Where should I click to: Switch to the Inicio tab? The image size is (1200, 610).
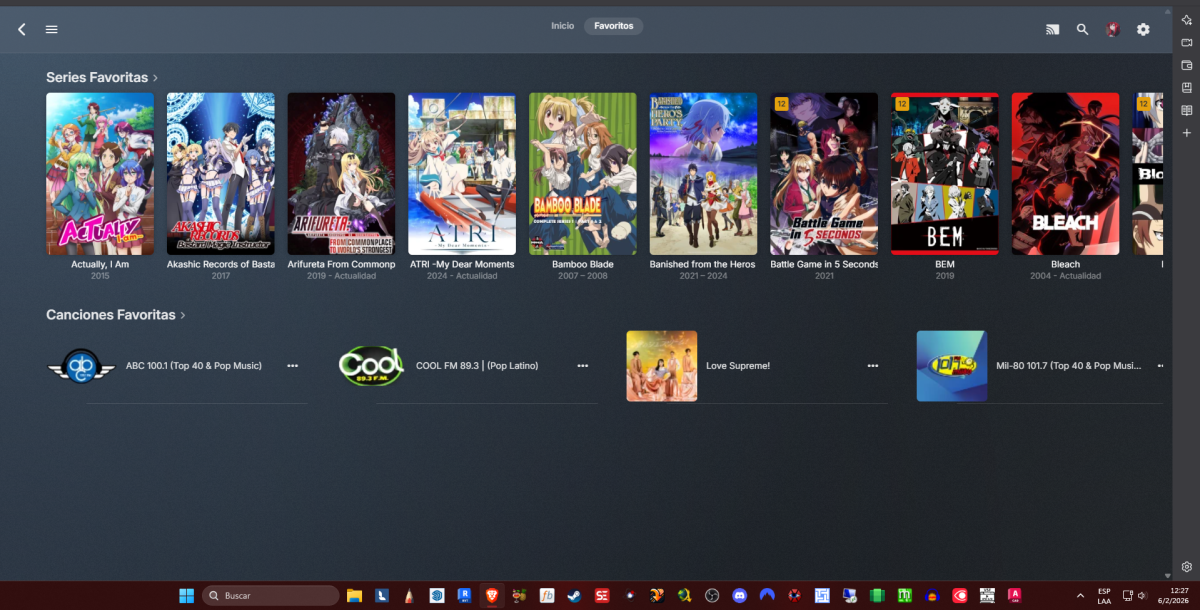coord(563,26)
